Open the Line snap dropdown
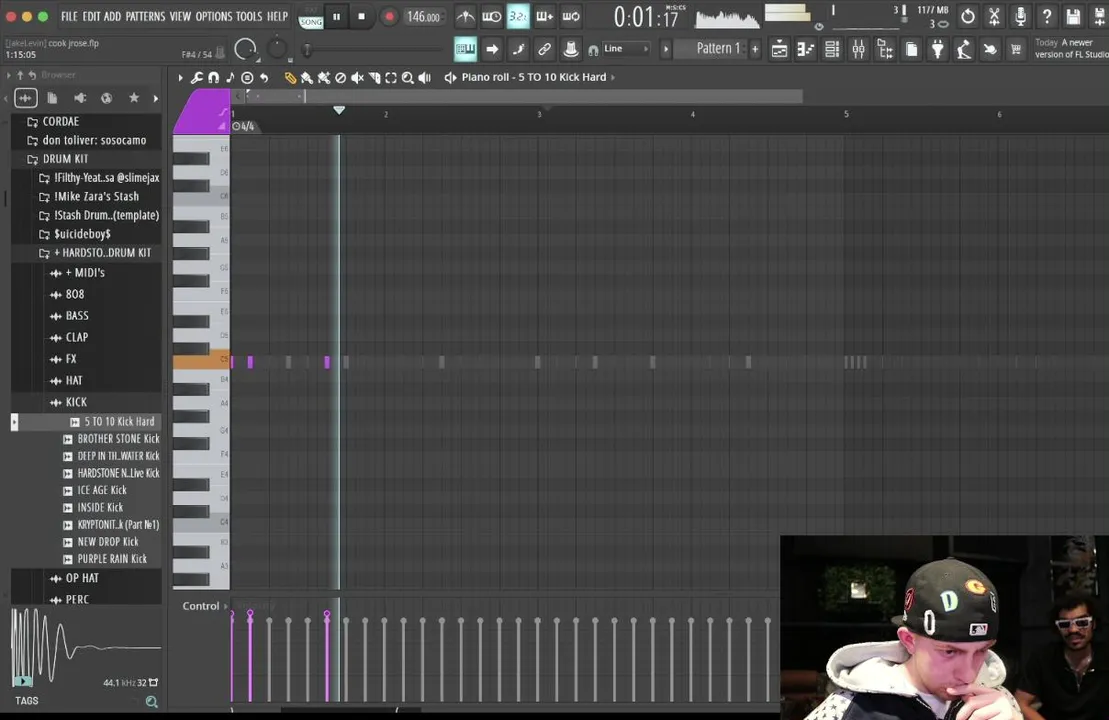This screenshot has height=720, width=1109. coord(627,49)
